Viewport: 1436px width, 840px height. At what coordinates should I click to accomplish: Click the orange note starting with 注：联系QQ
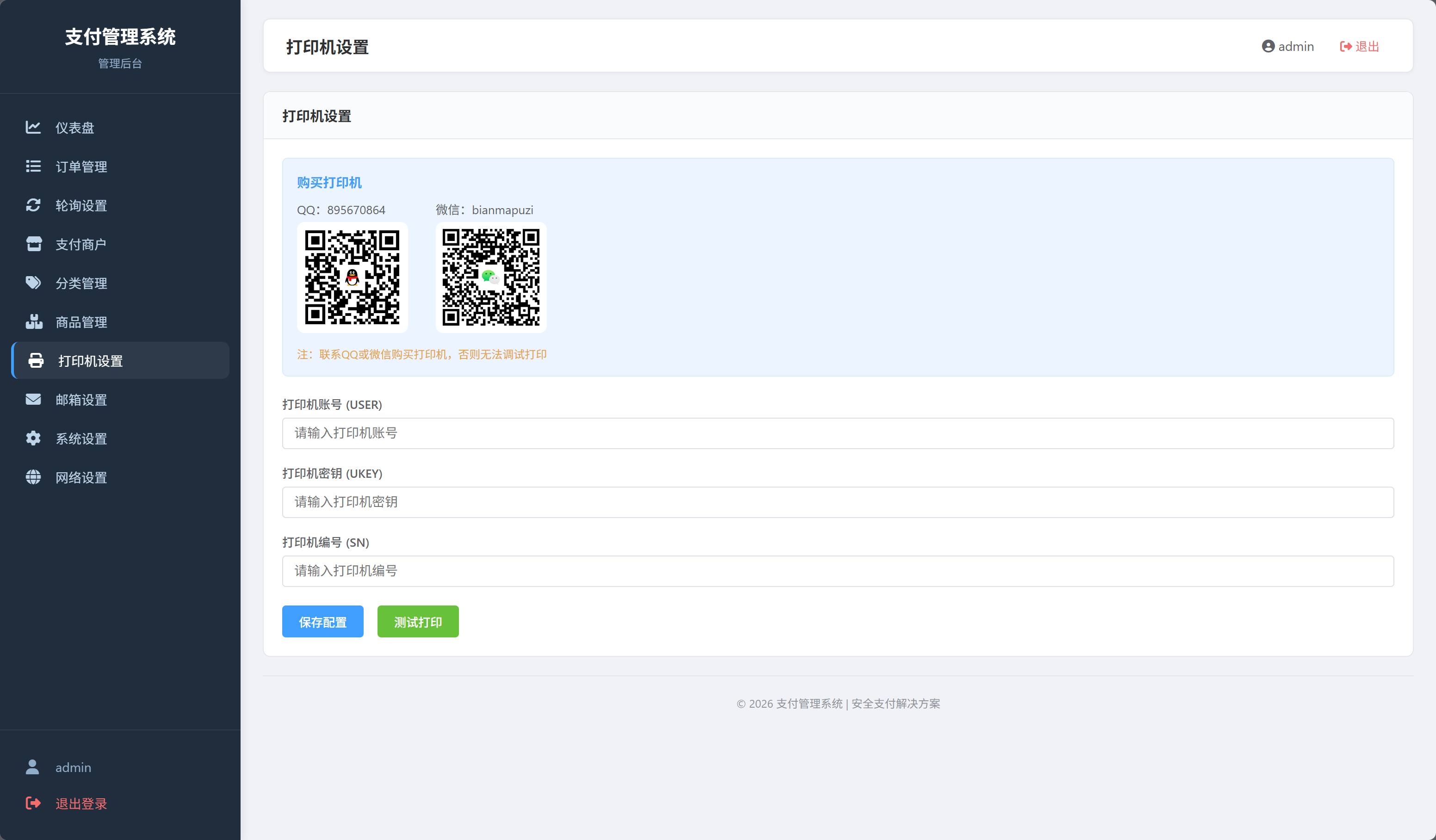(421, 354)
